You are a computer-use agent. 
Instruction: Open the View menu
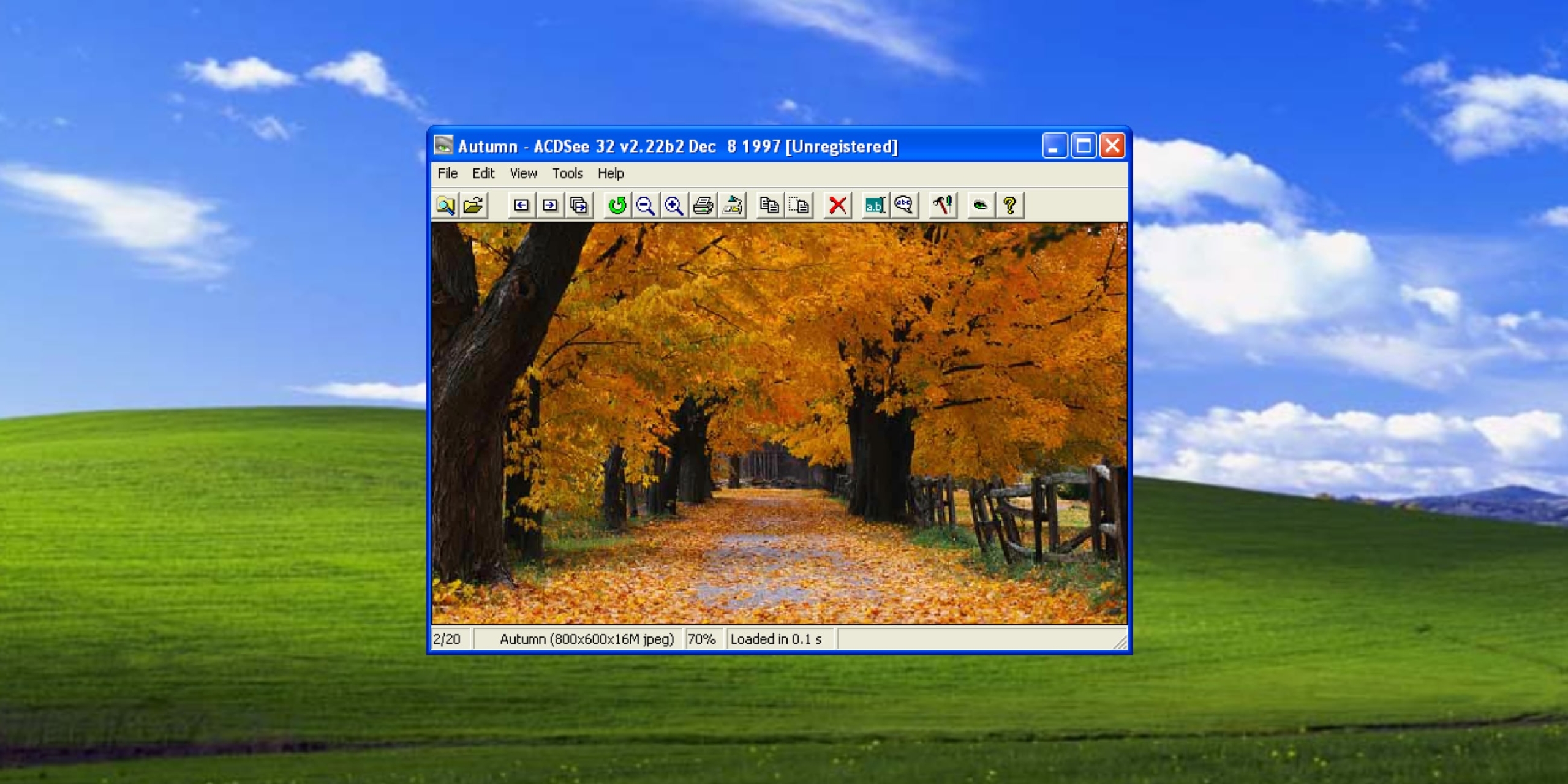524,173
